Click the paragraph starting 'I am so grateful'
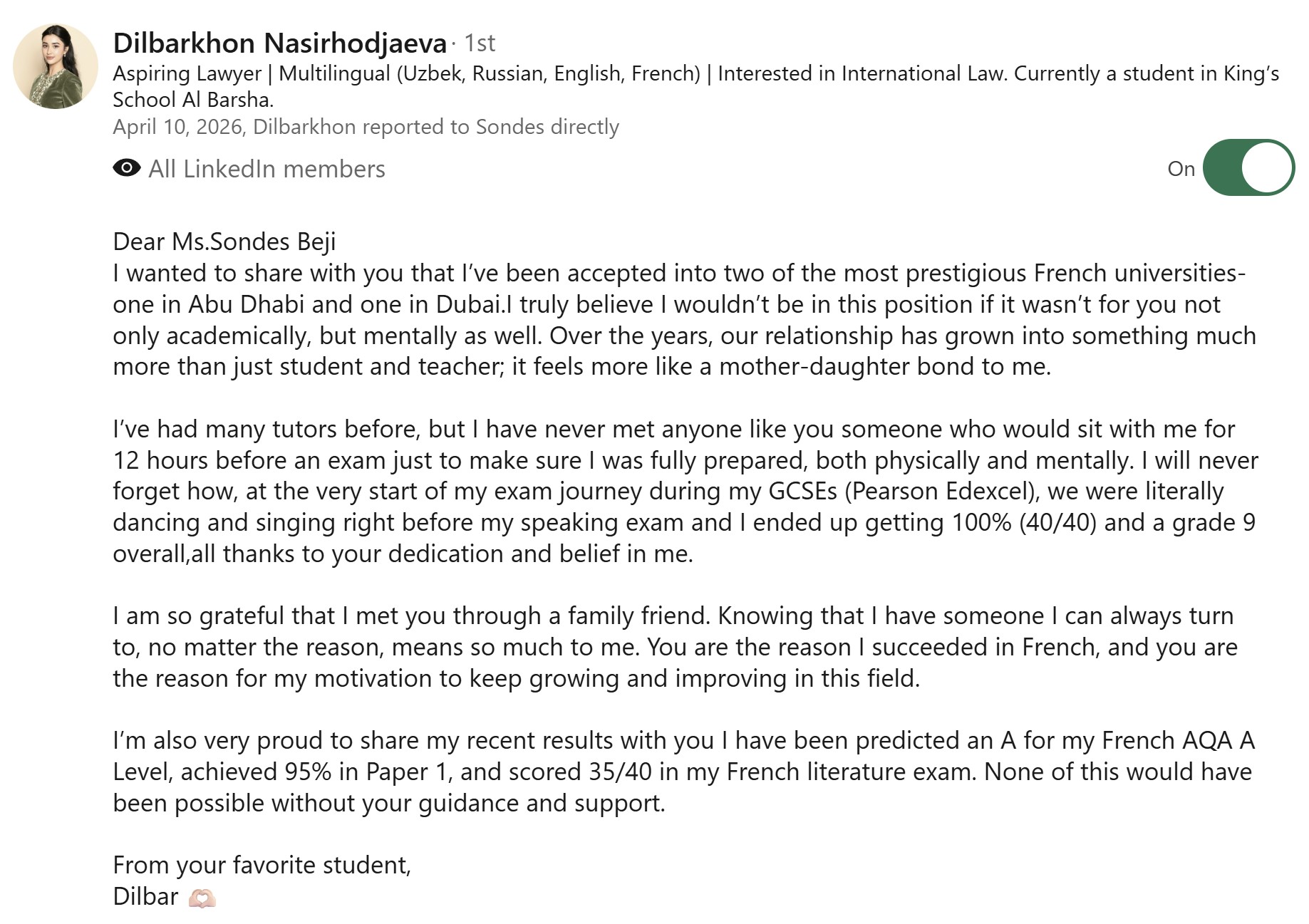1309x924 pixels. click(675, 647)
